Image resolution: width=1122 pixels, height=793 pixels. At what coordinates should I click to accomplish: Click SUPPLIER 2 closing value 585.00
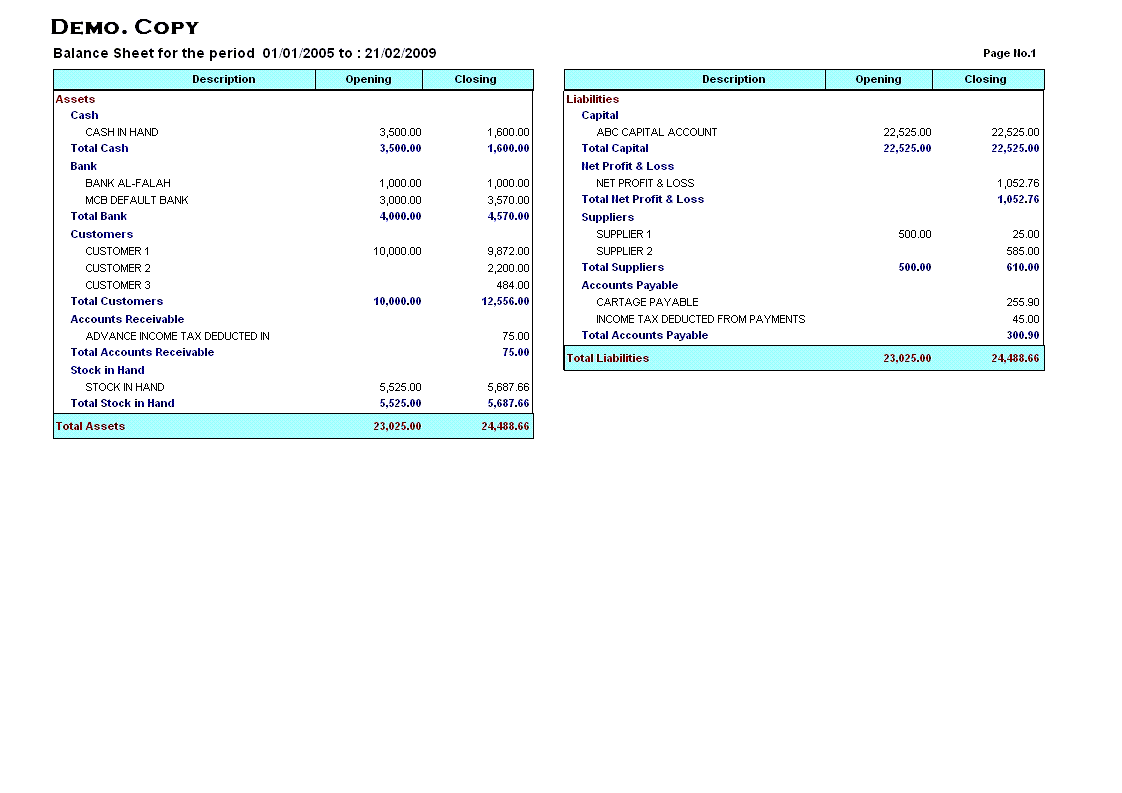click(1023, 251)
